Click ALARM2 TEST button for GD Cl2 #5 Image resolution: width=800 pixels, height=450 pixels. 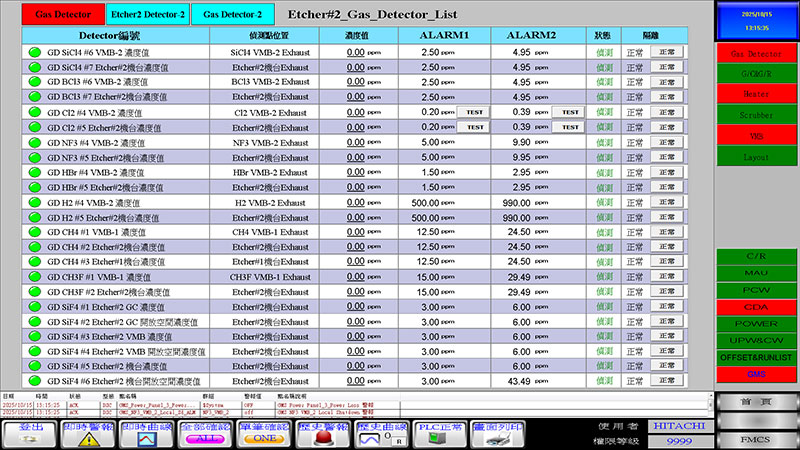[x=570, y=127]
